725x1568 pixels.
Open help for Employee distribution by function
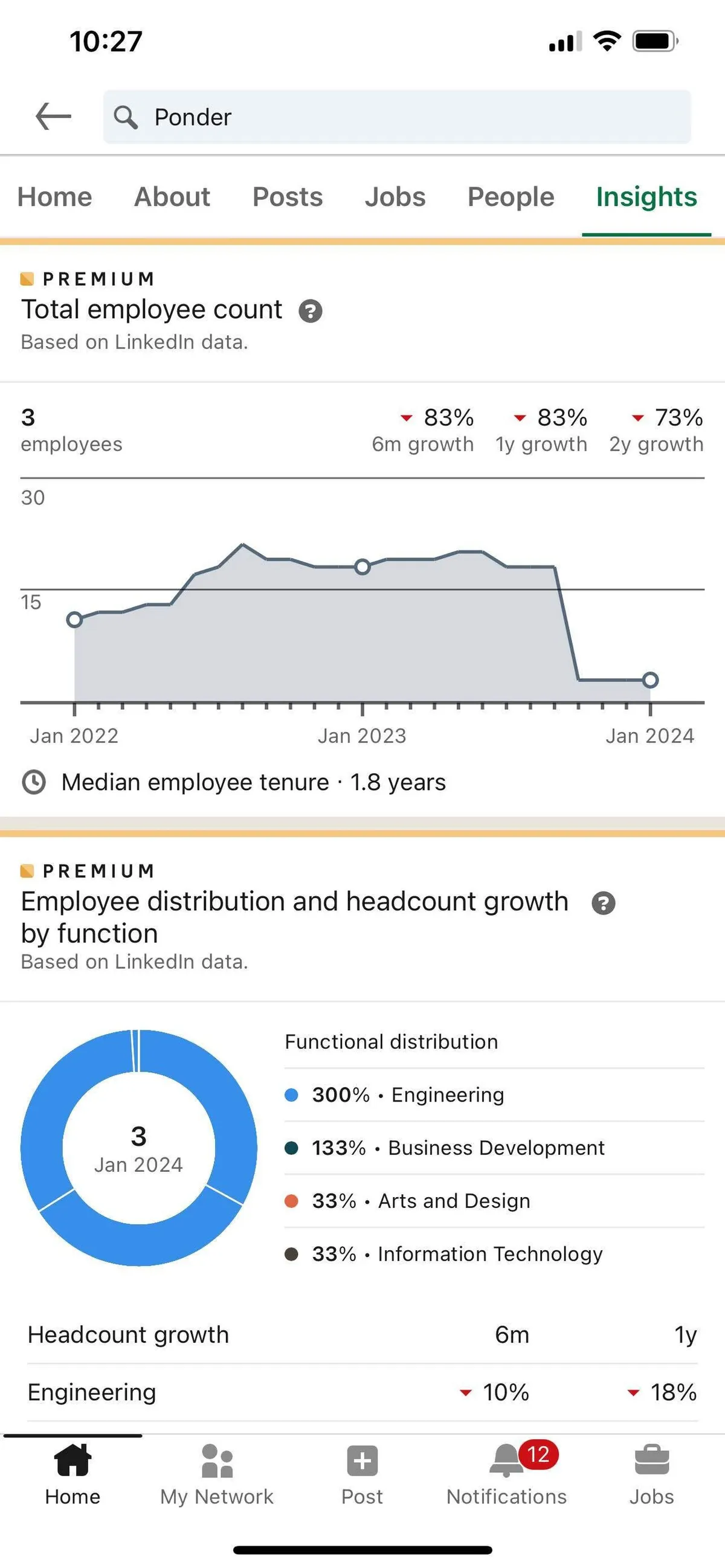coord(603,903)
